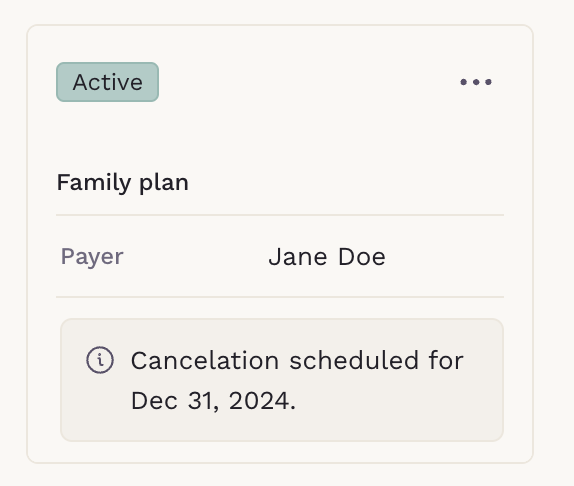The height and width of the screenshot is (486, 574).
Task: Click the divider line below Payer row
Action: pyautogui.click(x=280, y=297)
